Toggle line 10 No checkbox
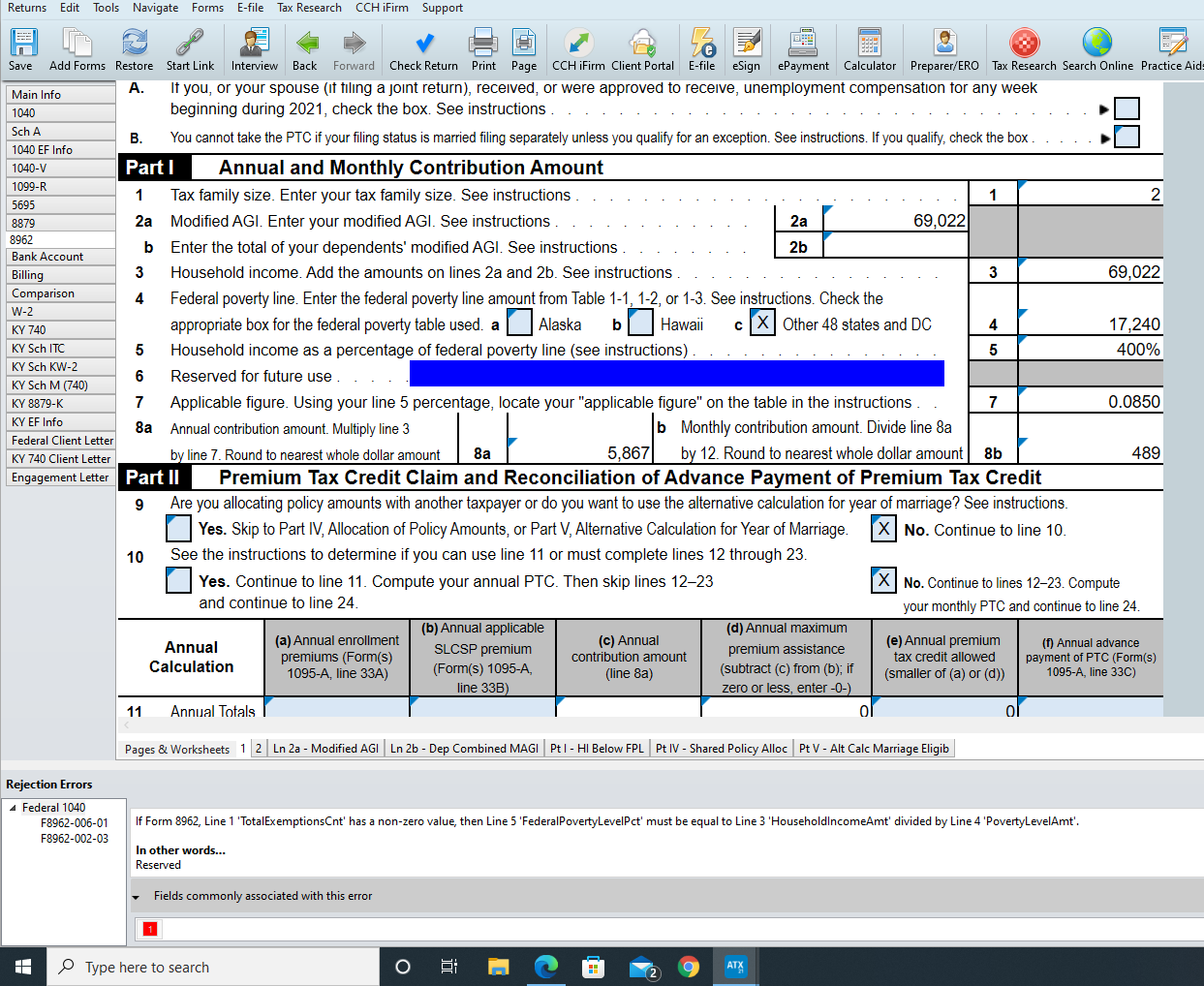Screen dimensions: 1204x986 click(x=883, y=580)
